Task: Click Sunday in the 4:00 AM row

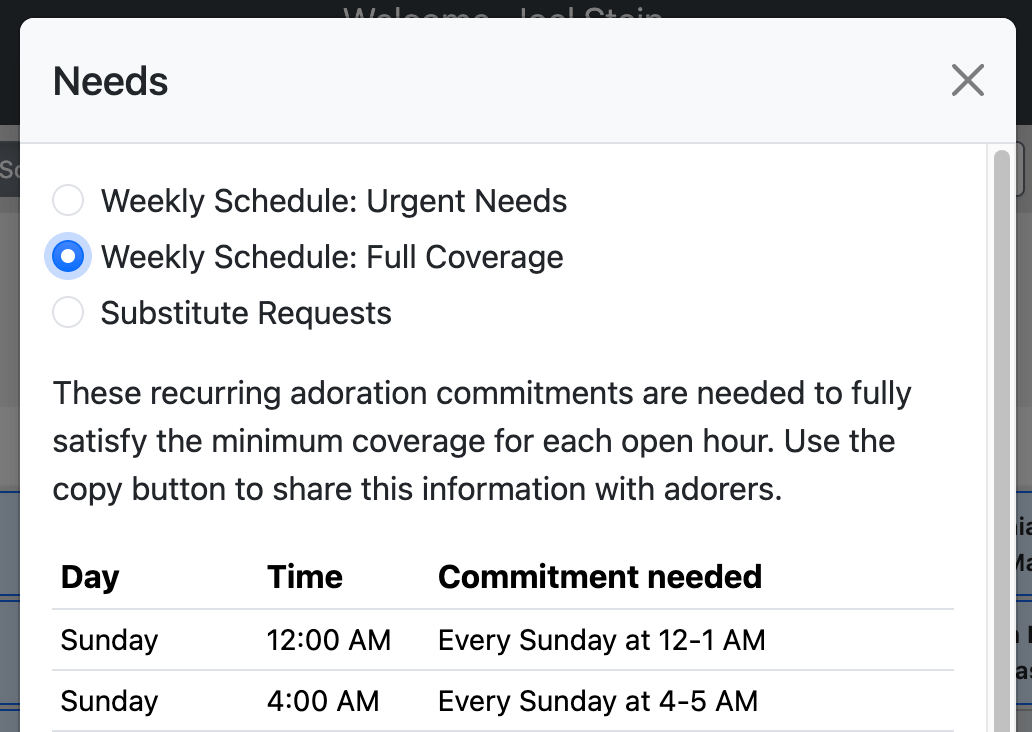Action: (x=110, y=701)
